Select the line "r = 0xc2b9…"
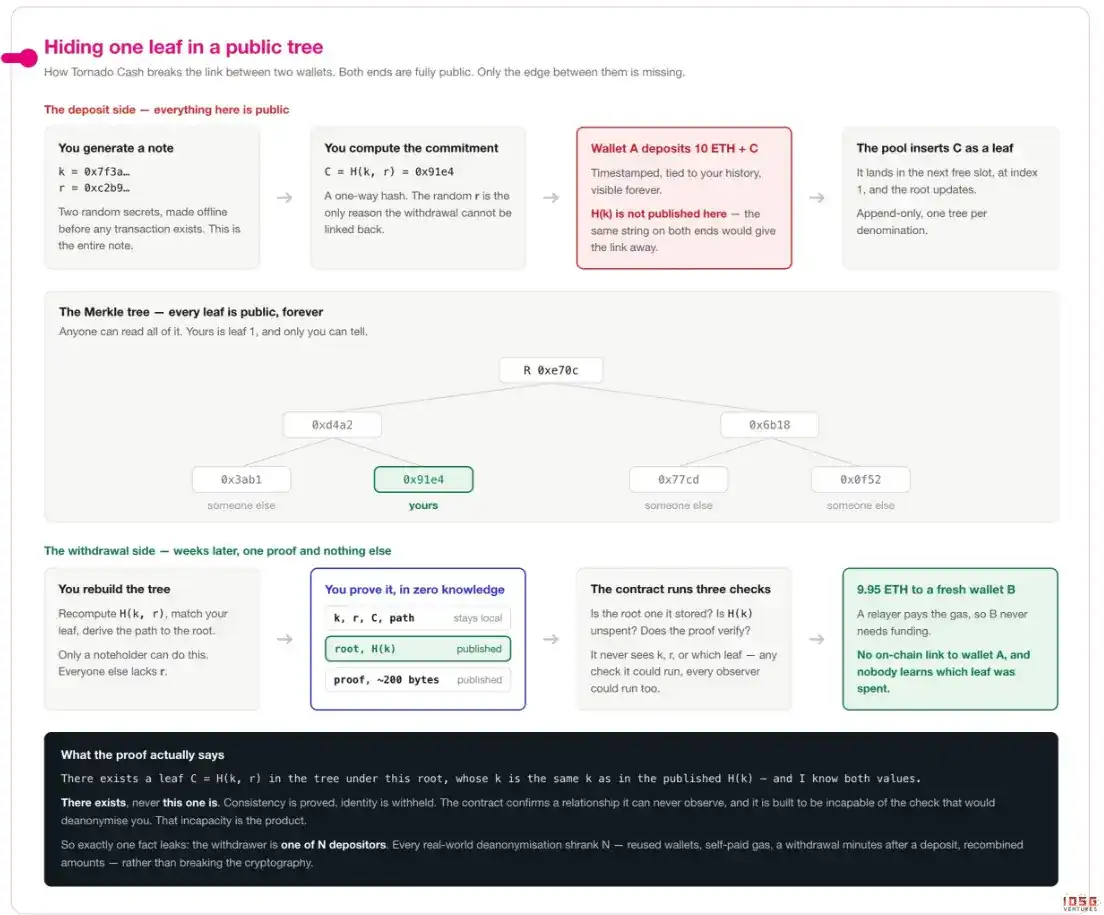This screenshot has height=915, width=1104. (94, 188)
